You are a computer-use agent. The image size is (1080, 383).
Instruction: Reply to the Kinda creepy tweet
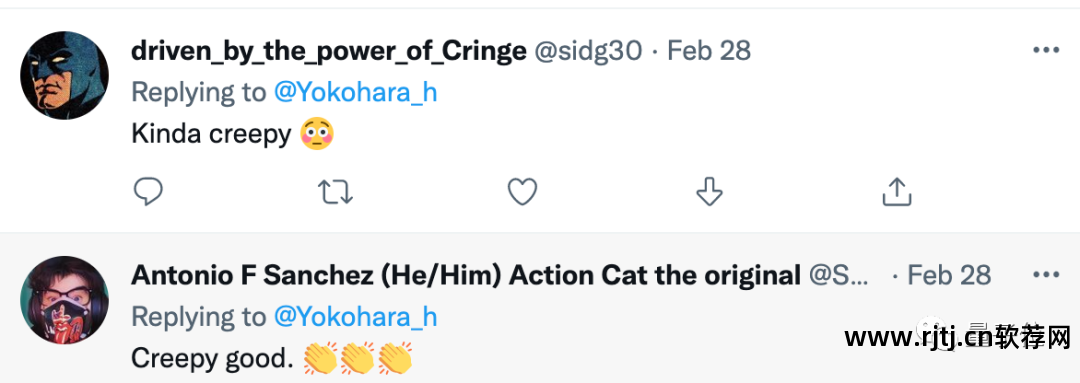[x=147, y=192]
